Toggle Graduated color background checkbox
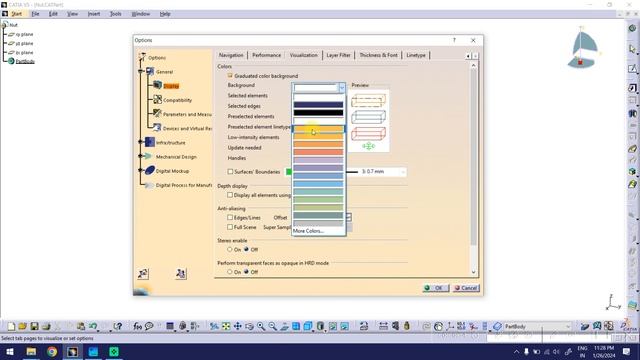Image resolution: width=640 pixels, height=360 pixels. point(230,76)
